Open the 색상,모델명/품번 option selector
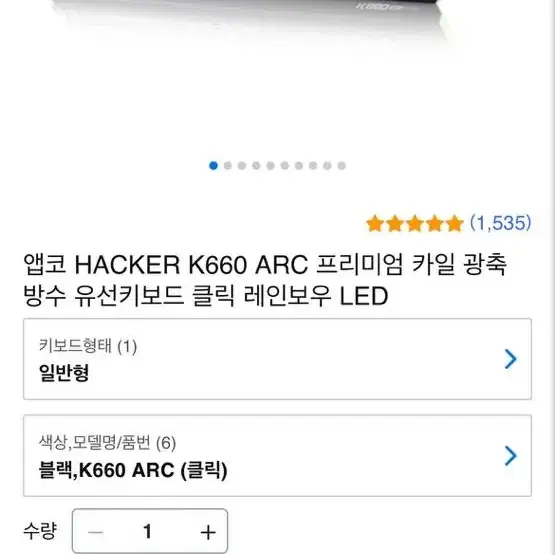 coord(277,455)
